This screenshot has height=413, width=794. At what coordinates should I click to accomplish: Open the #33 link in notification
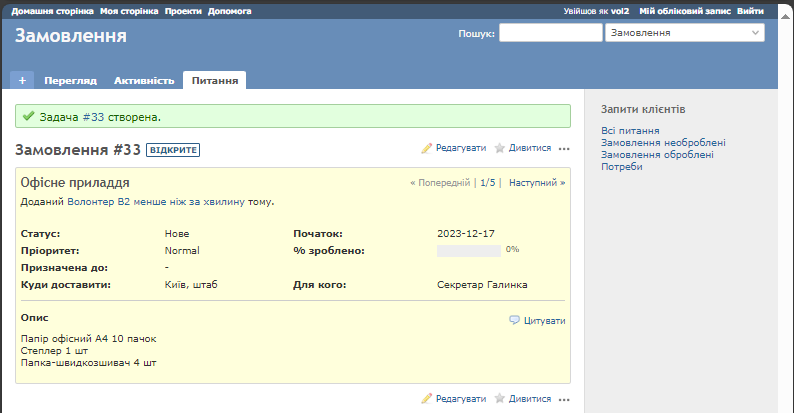[x=94, y=117]
